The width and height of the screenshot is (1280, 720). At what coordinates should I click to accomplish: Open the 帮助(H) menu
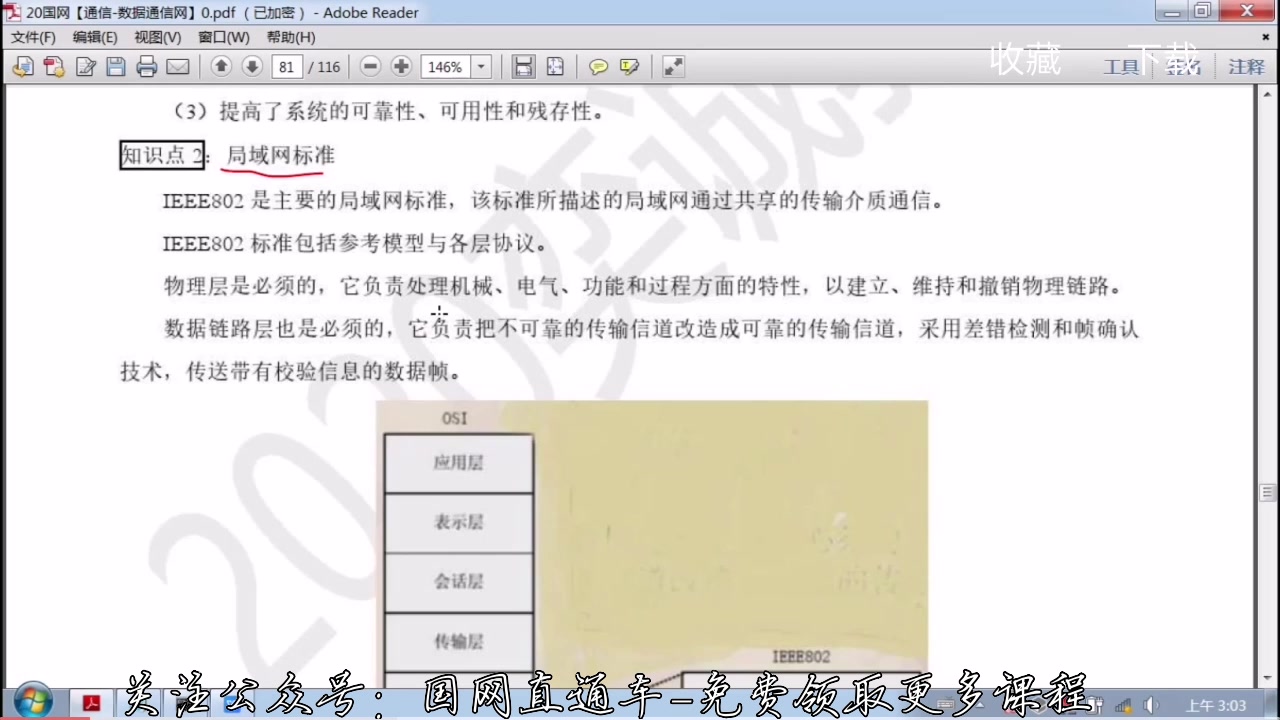pyautogui.click(x=291, y=37)
